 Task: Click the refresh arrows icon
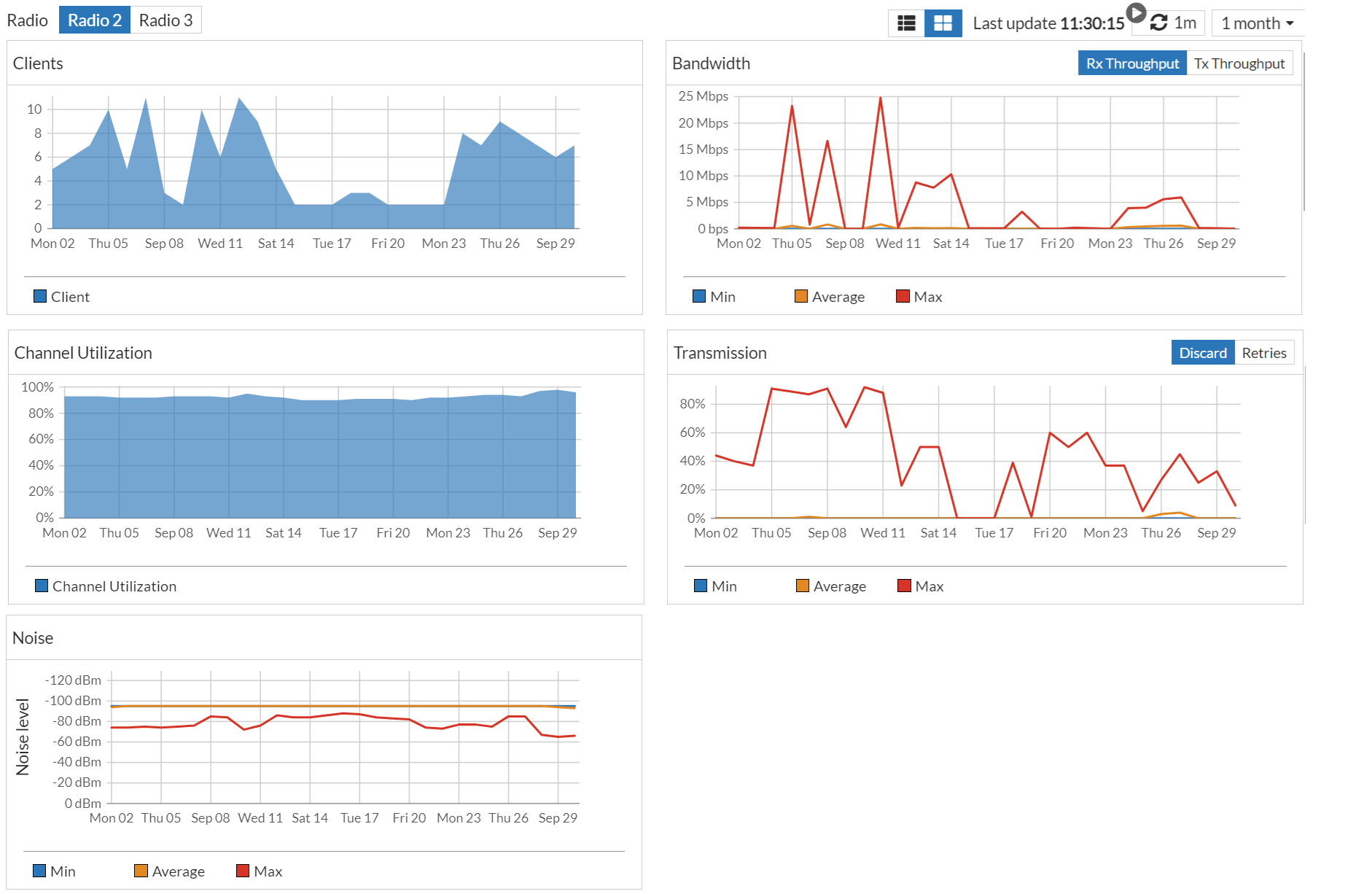click(x=1159, y=23)
